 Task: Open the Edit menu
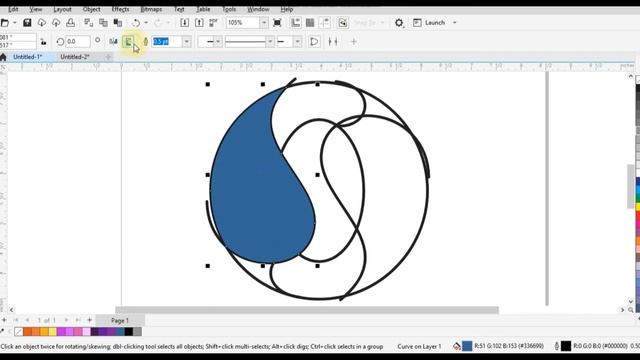13,9
